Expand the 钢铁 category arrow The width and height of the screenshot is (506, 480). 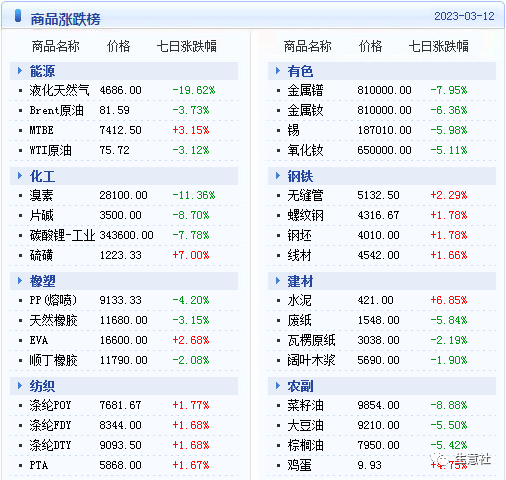pos(278,176)
